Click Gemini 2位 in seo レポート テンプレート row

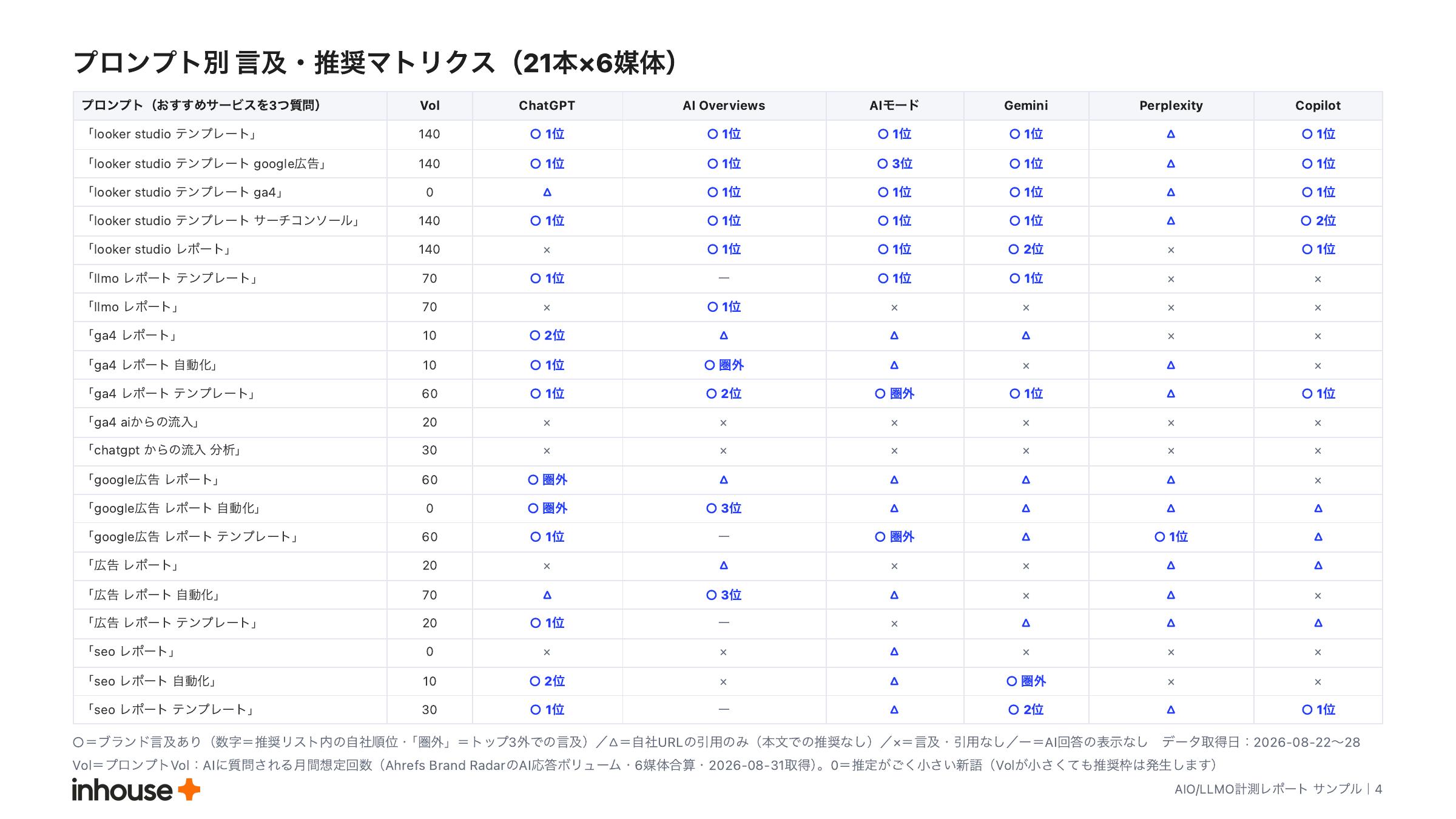pyautogui.click(x=1026, y=710)
